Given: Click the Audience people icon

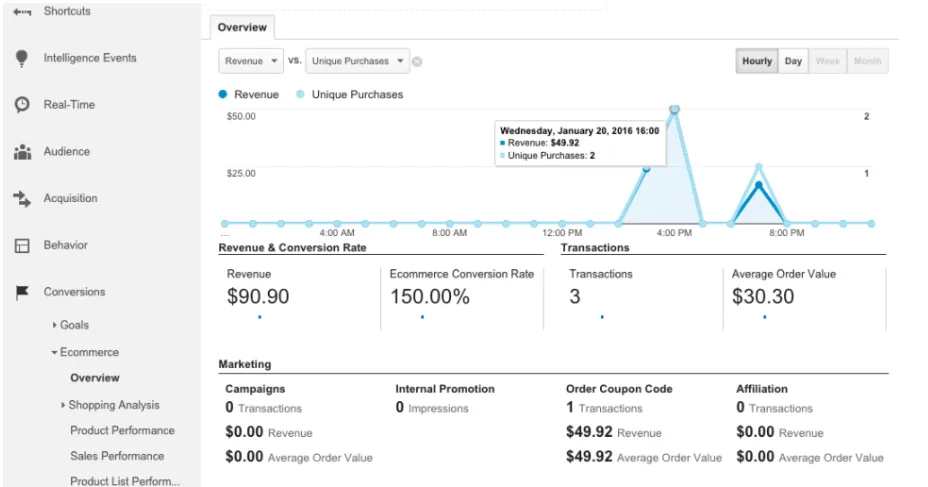Looking at the screenshot, I should pyautogui.click(x=22, y=151).
